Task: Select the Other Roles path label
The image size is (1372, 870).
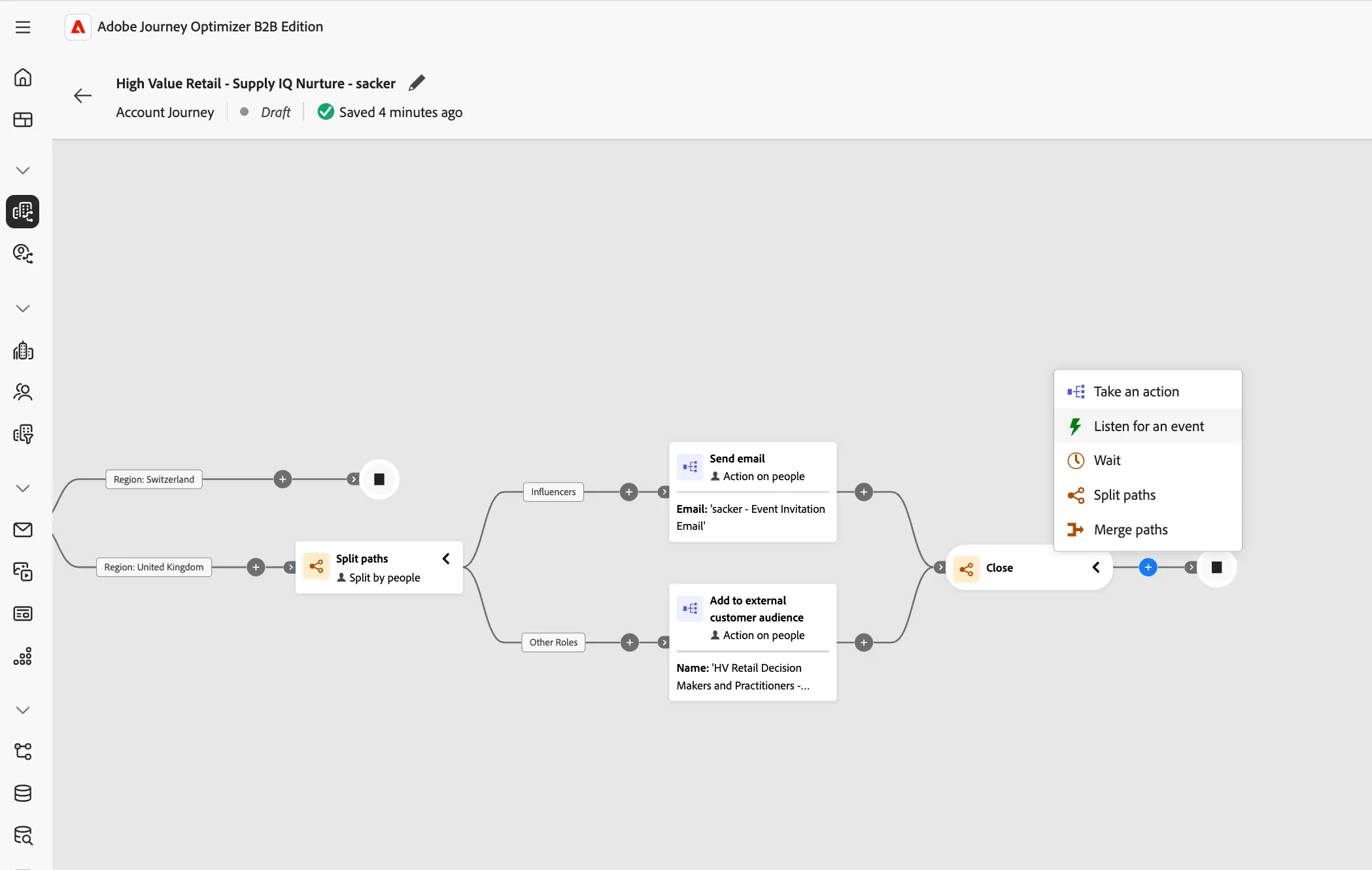Action: (x=553, y=642)
